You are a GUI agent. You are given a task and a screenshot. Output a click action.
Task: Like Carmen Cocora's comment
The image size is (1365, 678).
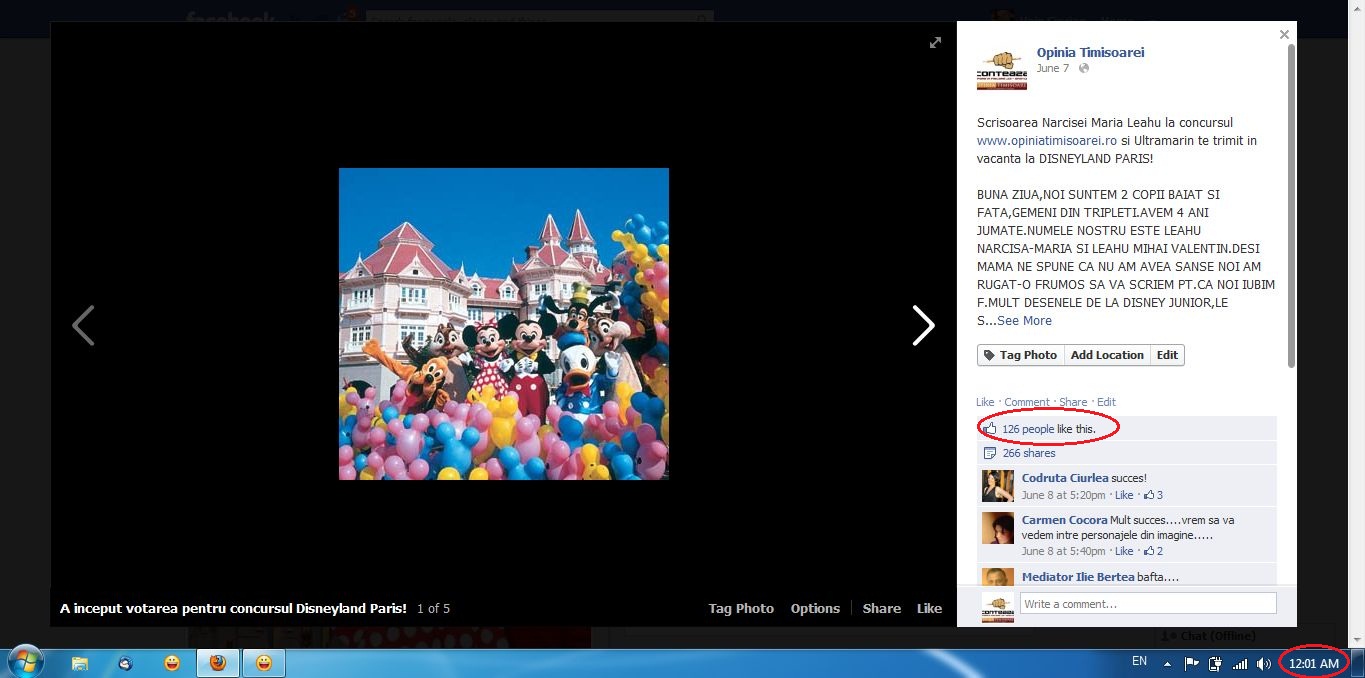[x=1124, y=551]
